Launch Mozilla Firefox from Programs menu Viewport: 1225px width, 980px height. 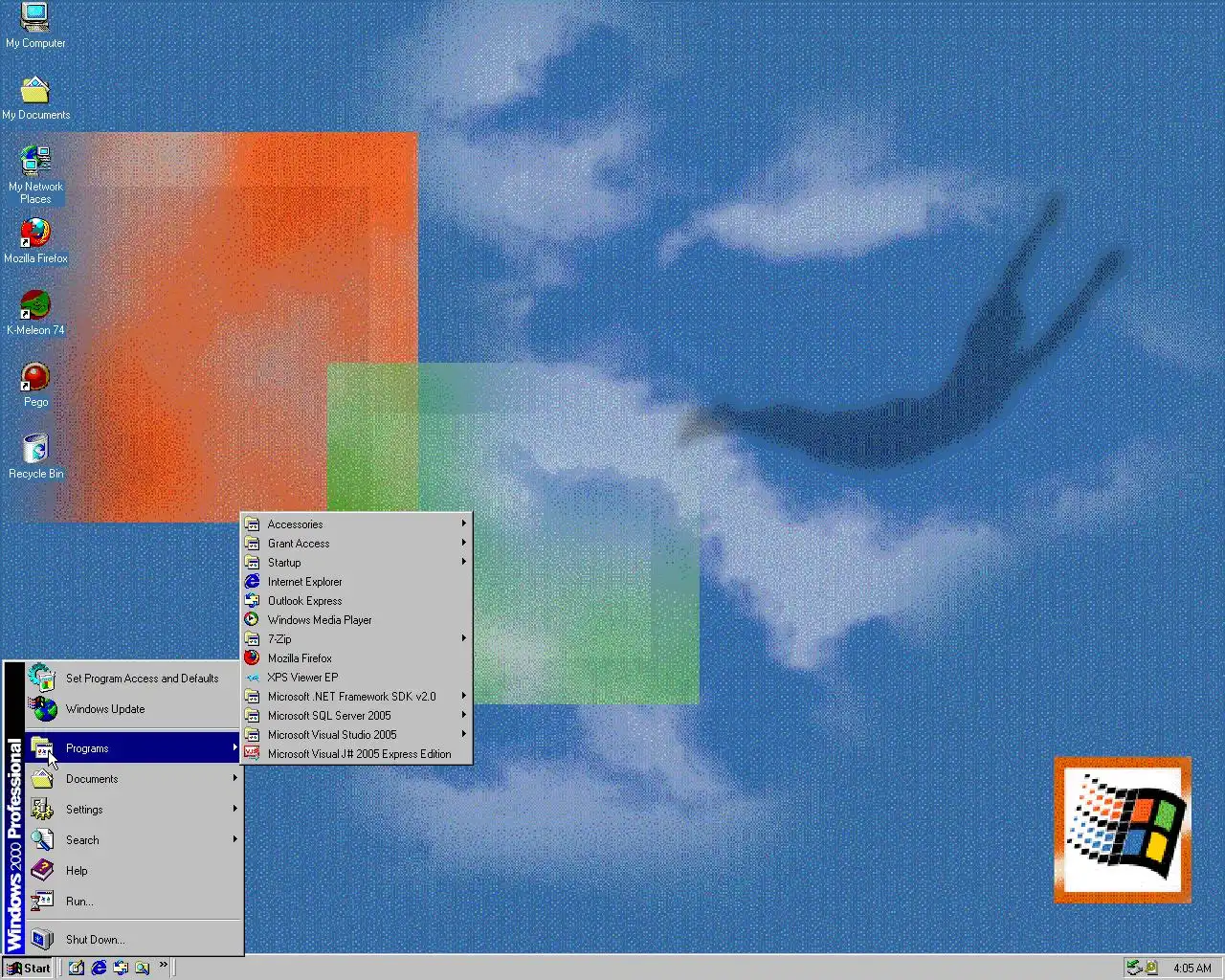(x=356, y=658)
